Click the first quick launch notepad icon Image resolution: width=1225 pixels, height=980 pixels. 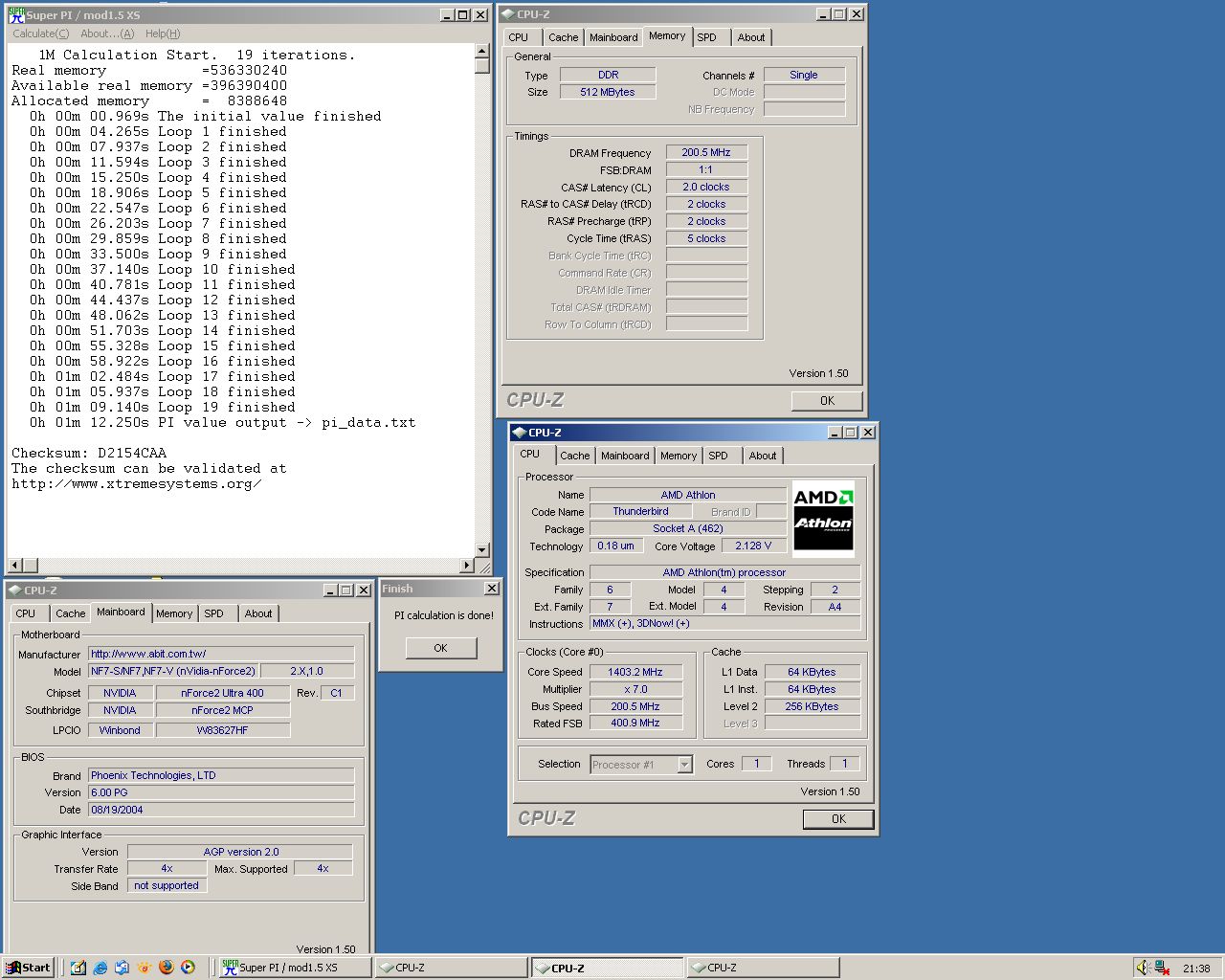78,968
